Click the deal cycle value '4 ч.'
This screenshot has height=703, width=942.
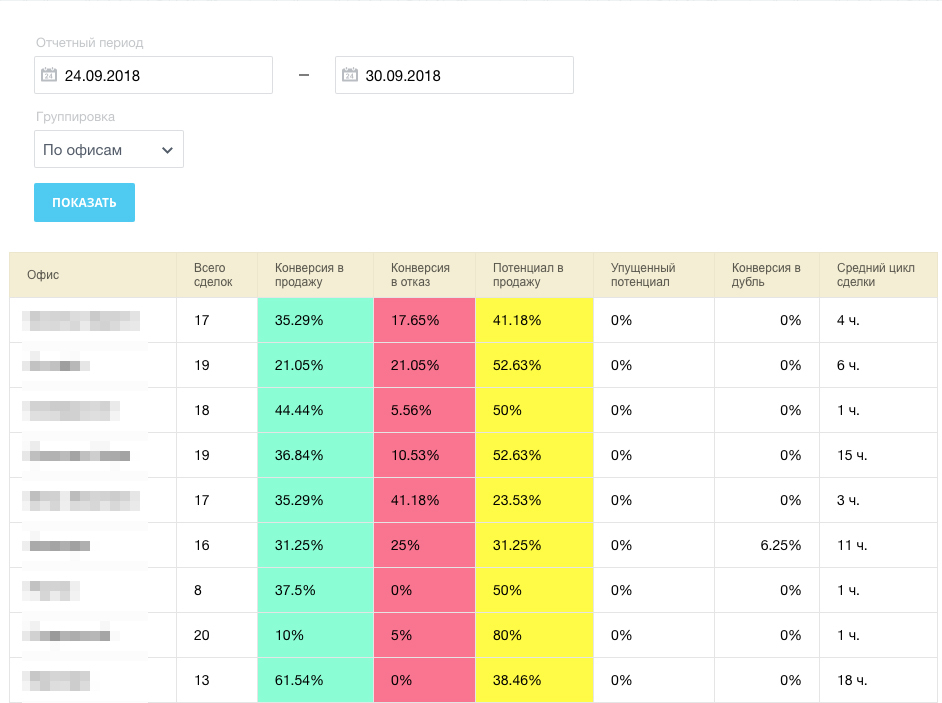point(848,320)
